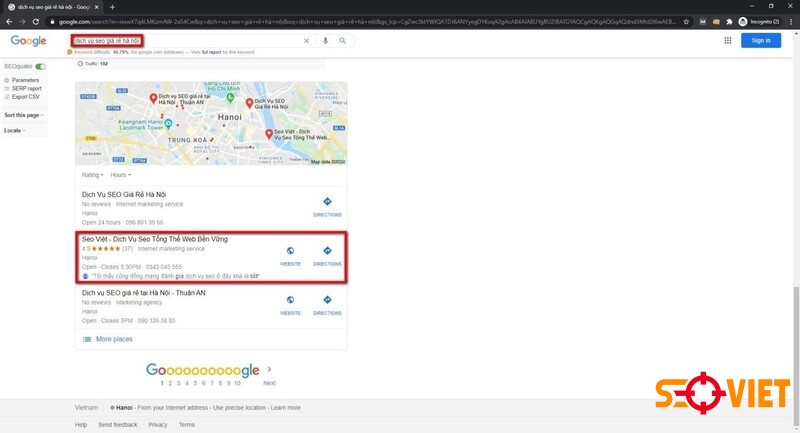Open the Hanoi map thumbnail

(x=211, y=123)
